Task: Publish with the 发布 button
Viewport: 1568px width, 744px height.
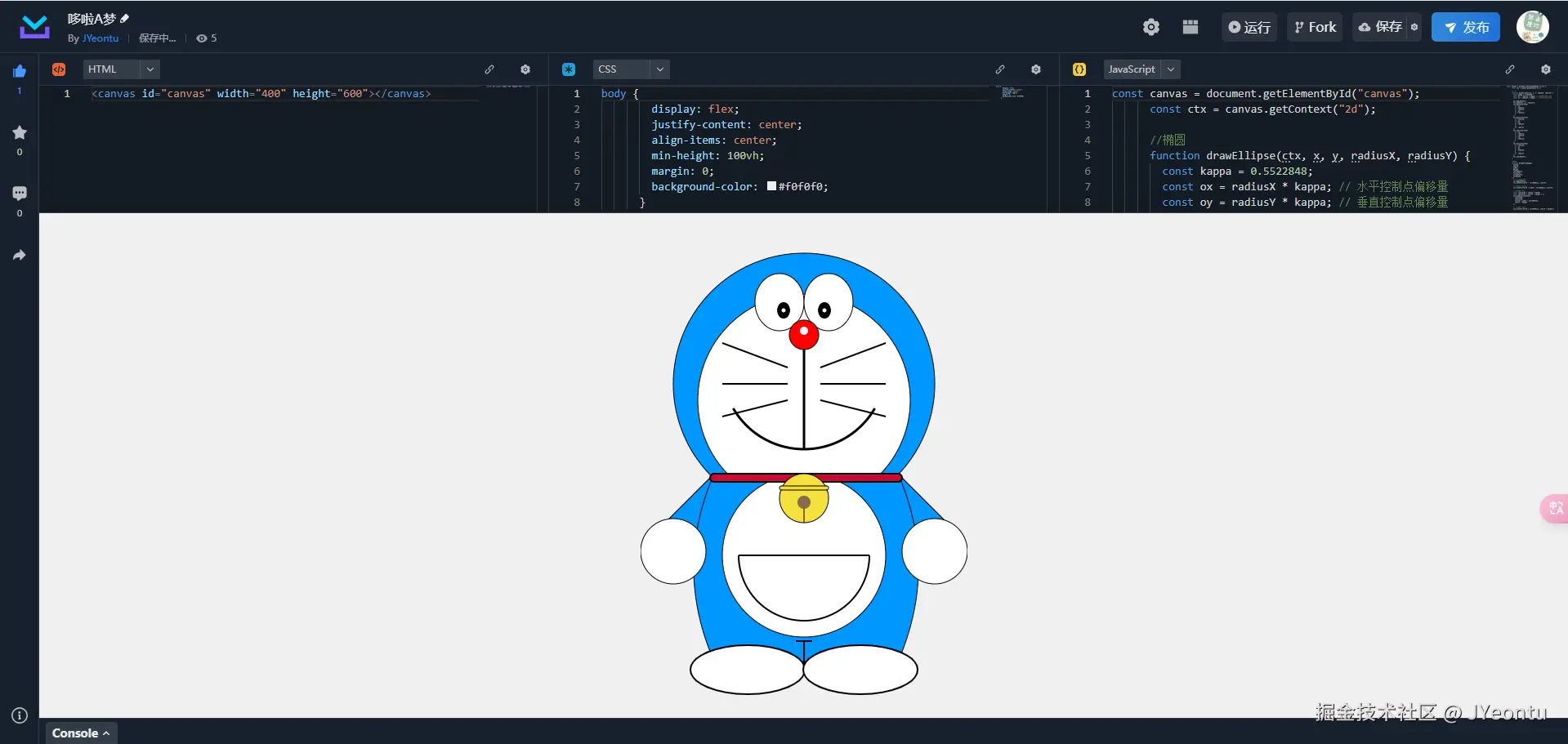Action: pyautogui.click(x=1466, y=27)
